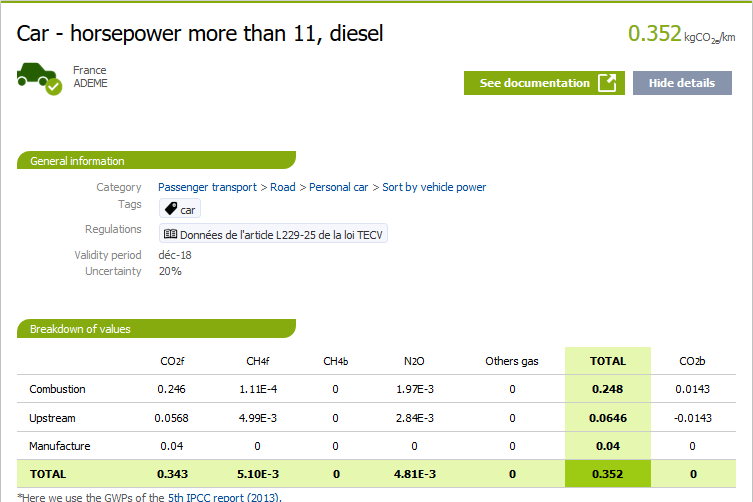The image size is (753, 502).
Task: Click the total CO2f value 0.343
Action: tap(172, 474)
